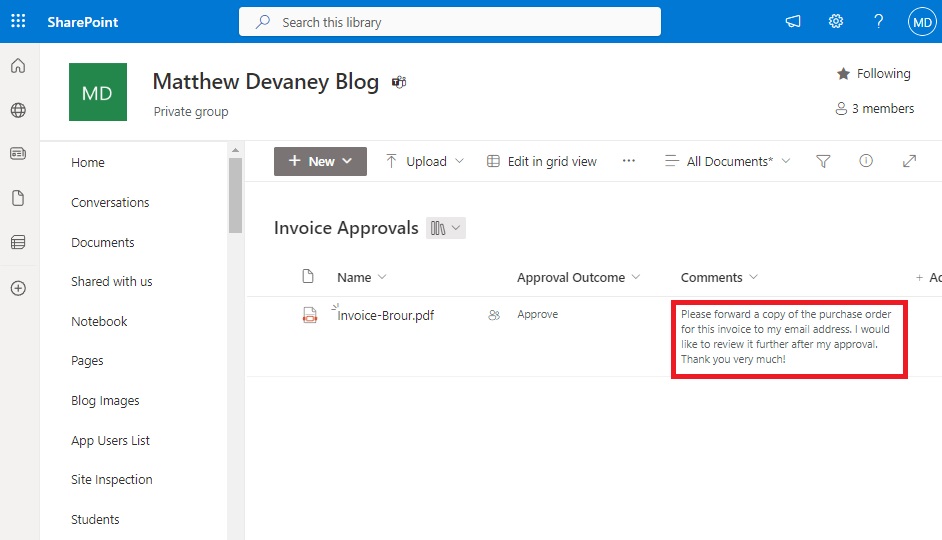Open the MD account avatar
Viewport: 942px width, 540px height.
[x=922, y=22]
